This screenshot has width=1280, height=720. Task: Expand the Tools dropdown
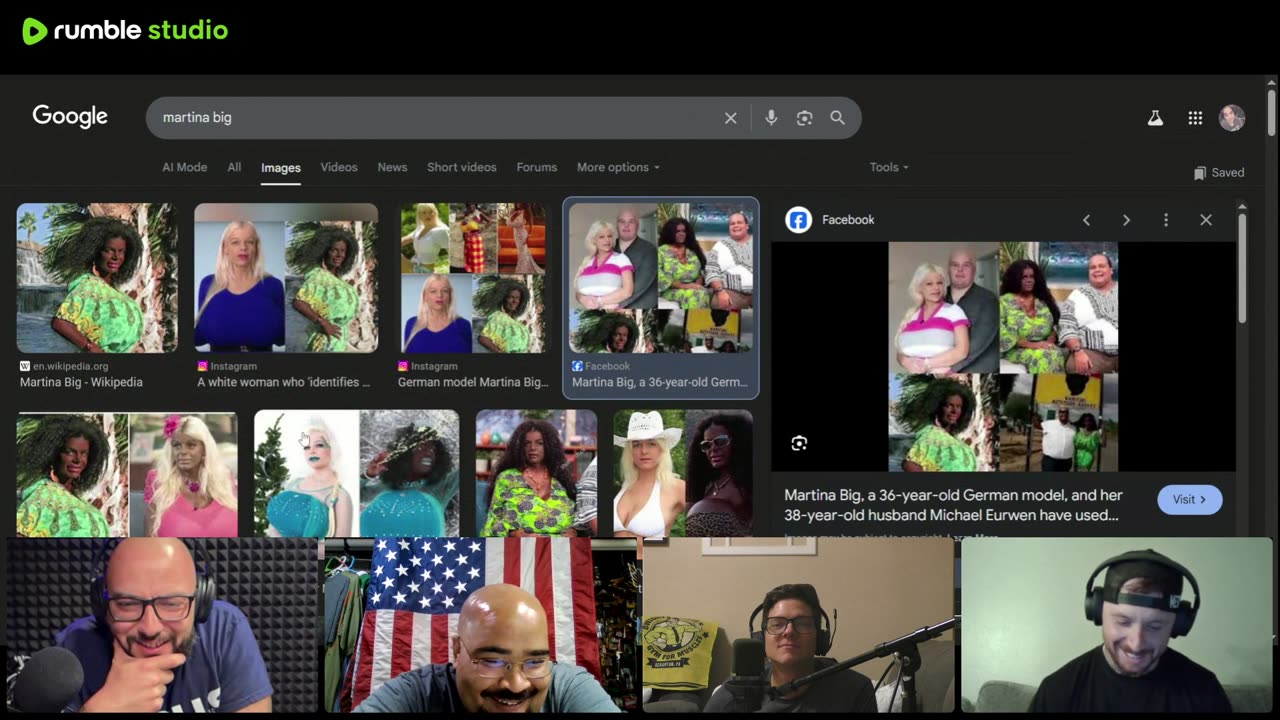(889, 167)
